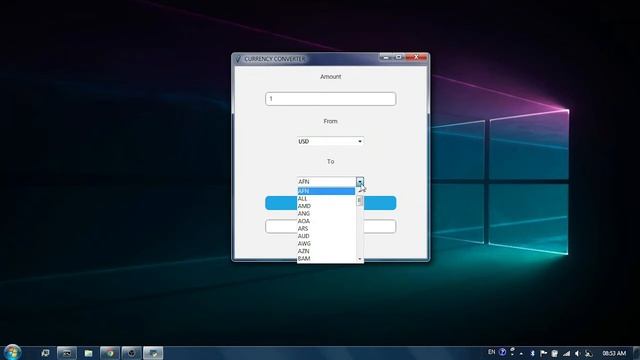Click the Currency Converter title bar icon
The width and height of the screenshot is (640, 360).
(238, 59)
